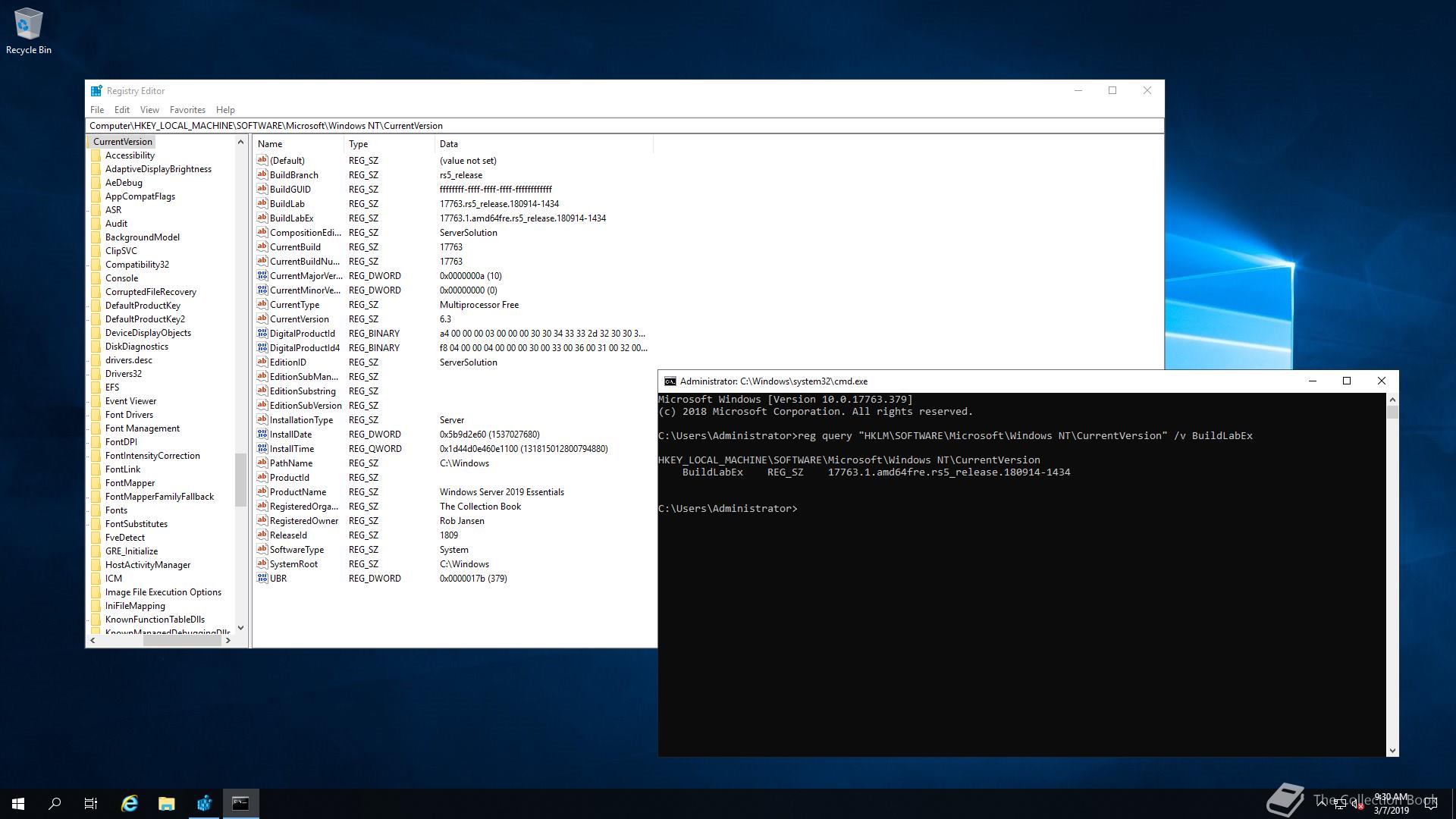Open File Explorer from the taskbar
Viewport: 1456px width, 819px height.
point(167,804)
